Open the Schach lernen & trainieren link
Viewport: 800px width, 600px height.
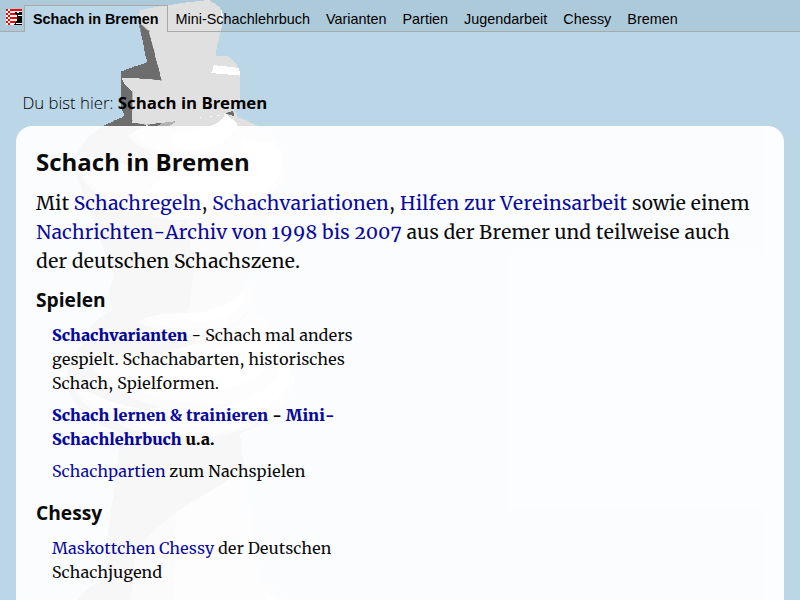coord(160,415)
